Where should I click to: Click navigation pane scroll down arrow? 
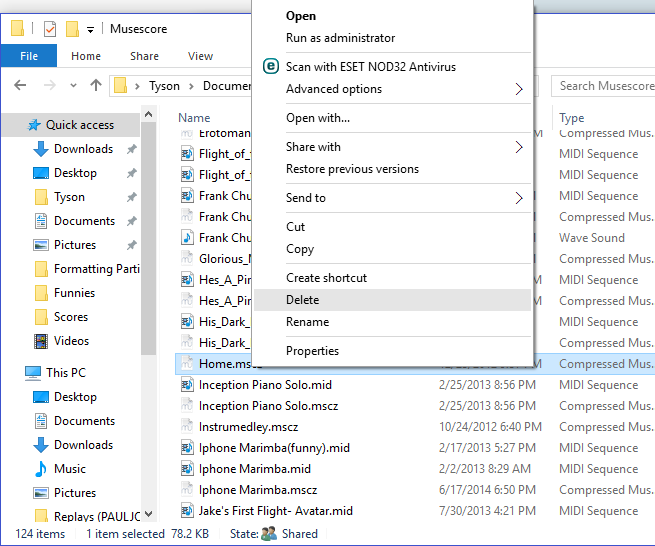pyautogui.click(x=148, y=514)
